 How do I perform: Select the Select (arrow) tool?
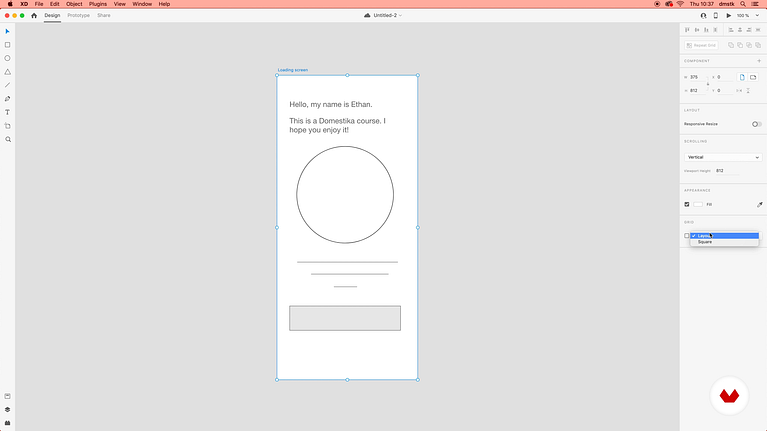[x=7, y=31]
